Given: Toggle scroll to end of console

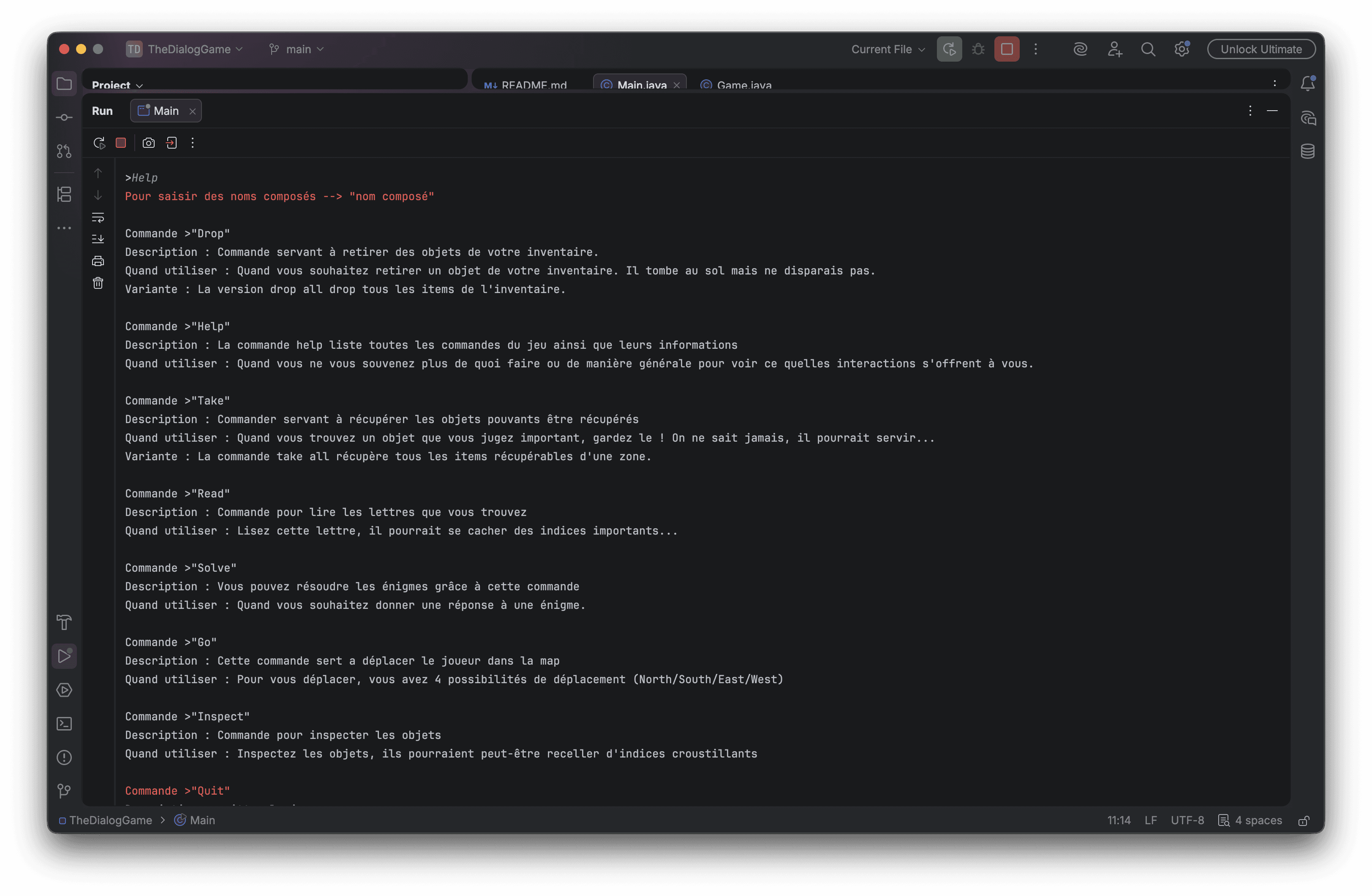Looking at the screenshot, I should tap(98, 239).
